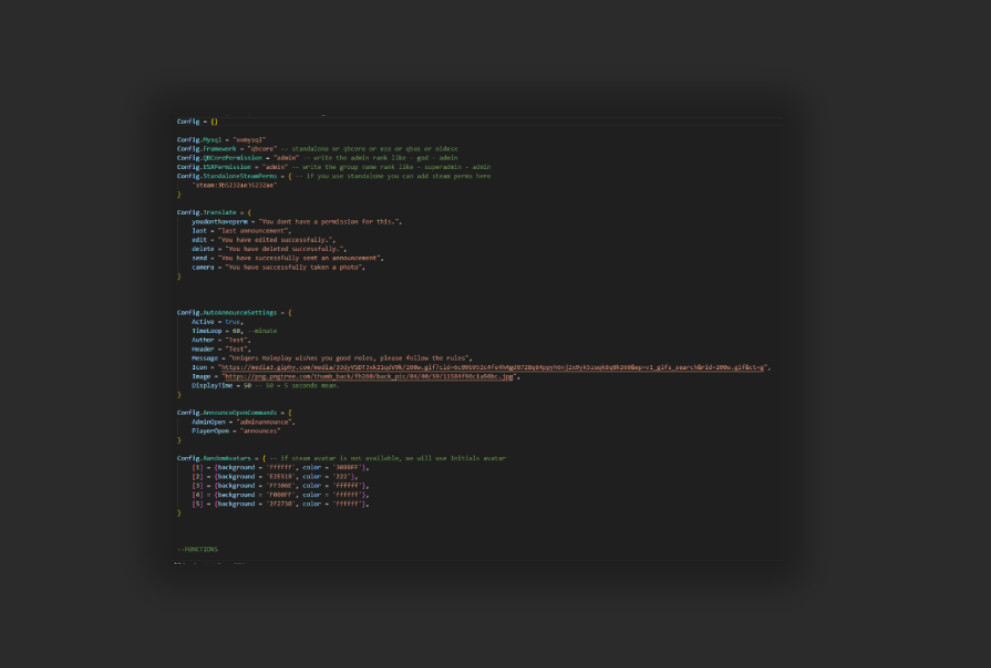The width and height of the screenshot is (991, 668).
Task: Select 'admin' in Config.QBCorePermission
Action: (x=283, y=157)
